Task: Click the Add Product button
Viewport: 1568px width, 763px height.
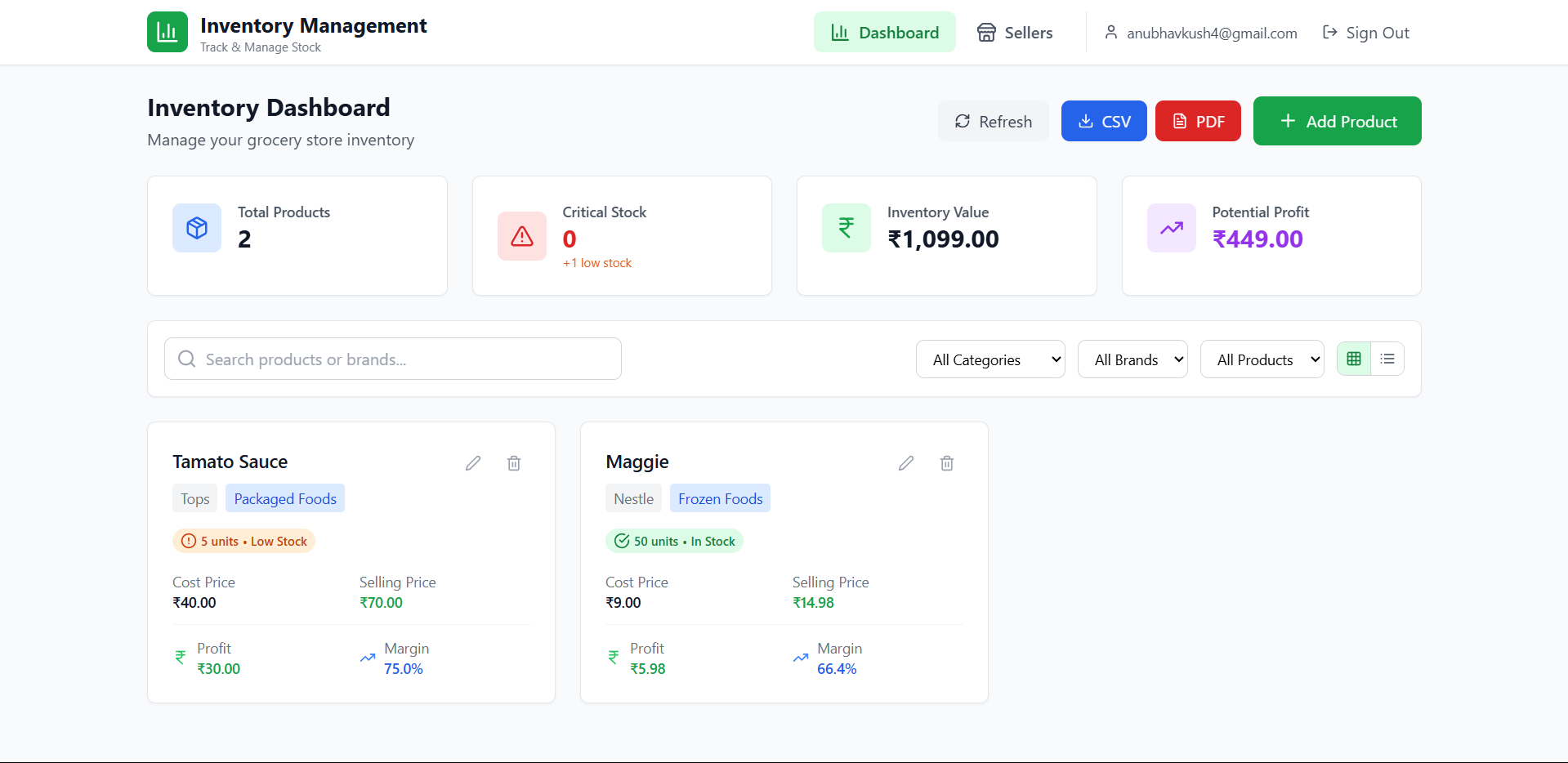Action: (x=1338, y=121)
